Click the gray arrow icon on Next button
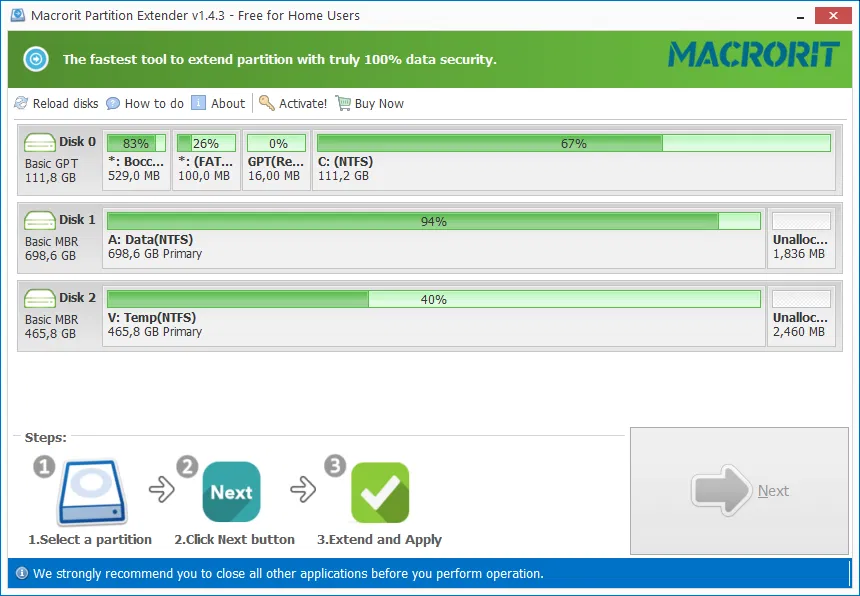860x596 pixels. tap(721, 490)
